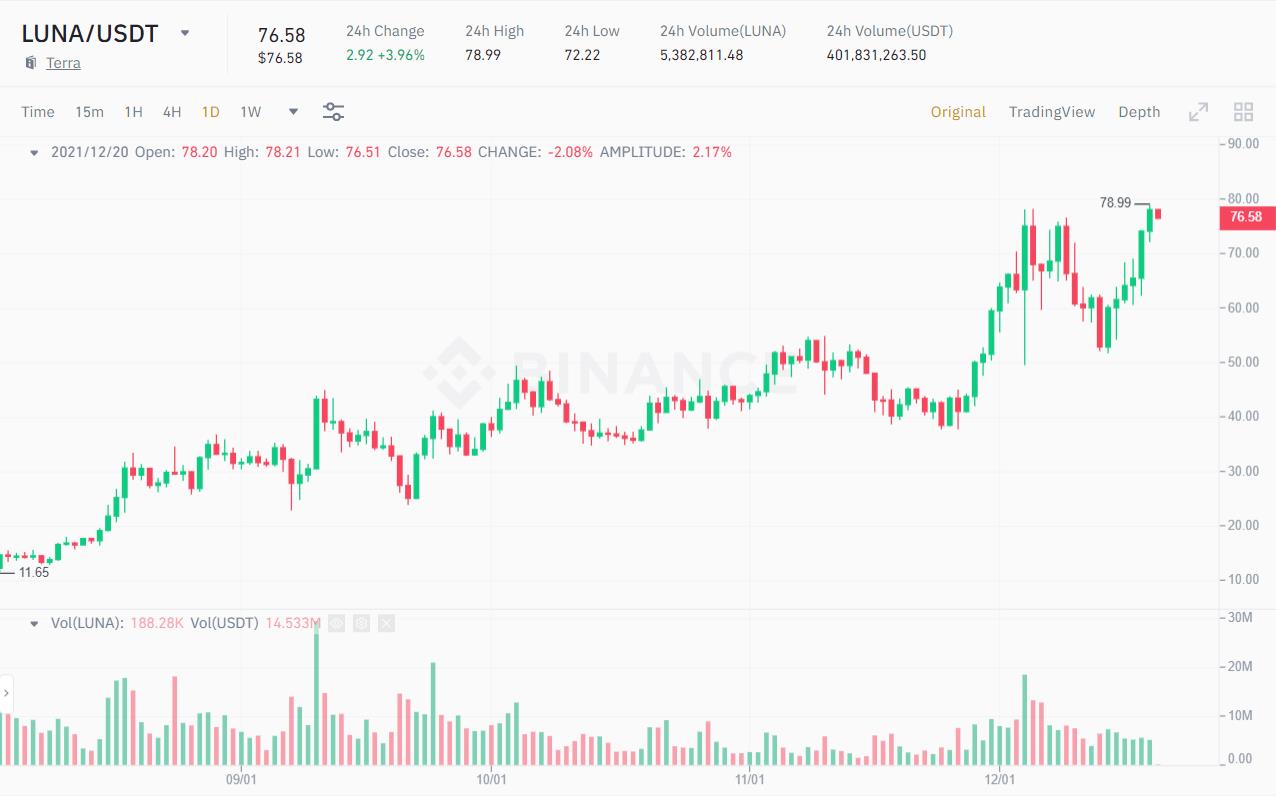Switch to the 4H interval

tap(172, 112)
